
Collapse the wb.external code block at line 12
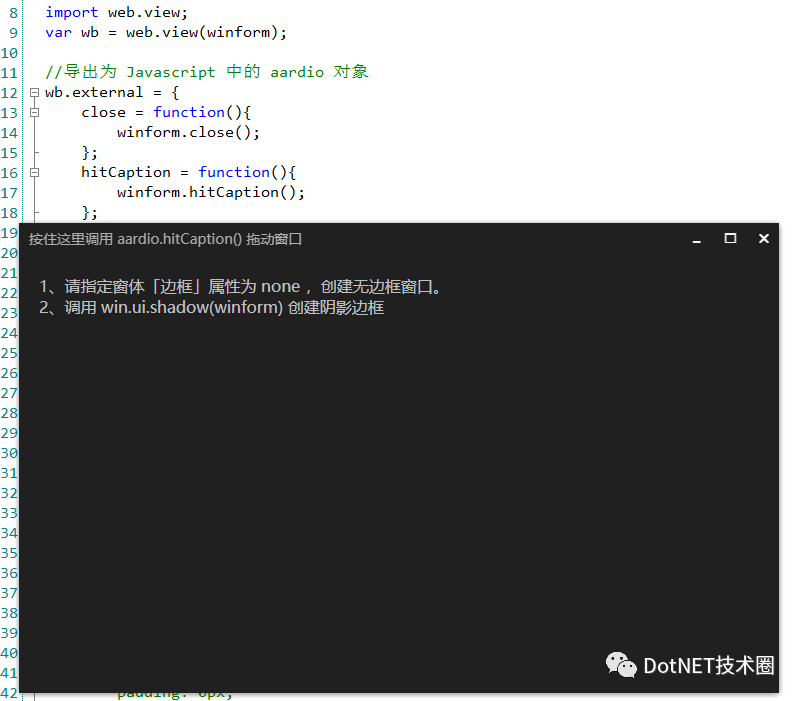[x=33, y=92]
